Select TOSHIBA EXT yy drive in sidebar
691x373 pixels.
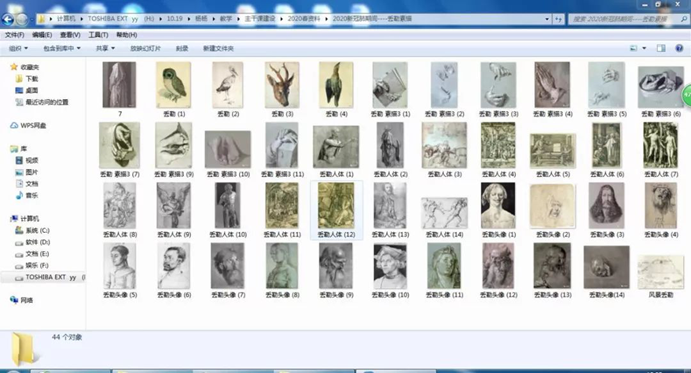click(x=45, y=277)
